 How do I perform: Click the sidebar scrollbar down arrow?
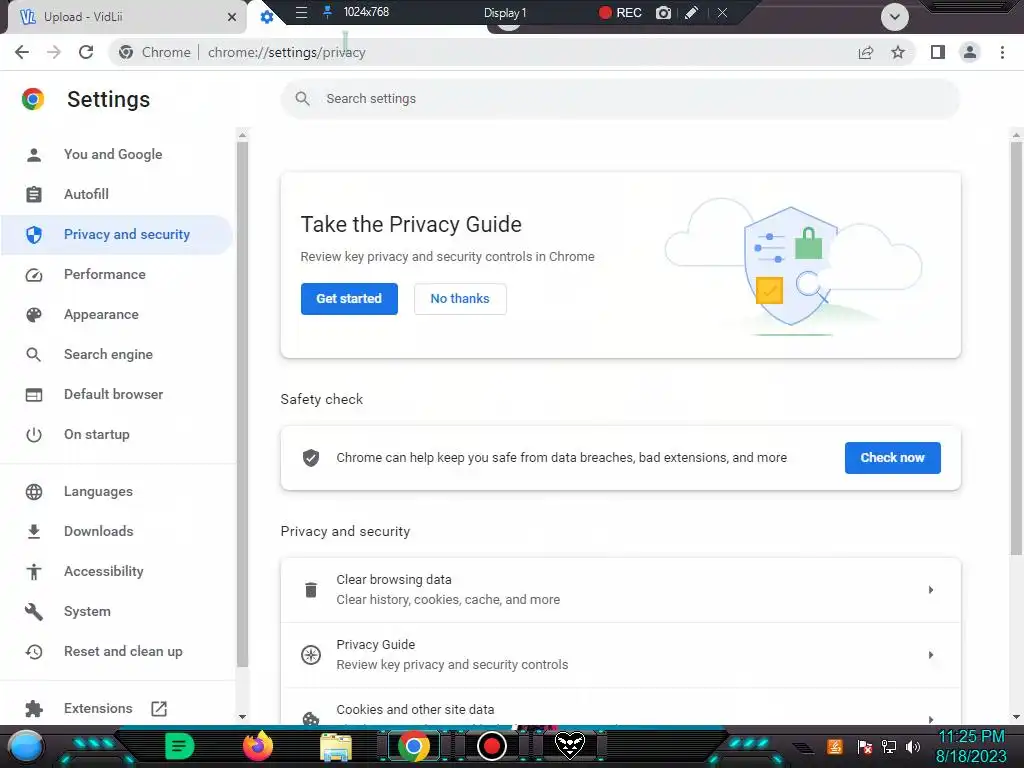(x=242, y=716)
